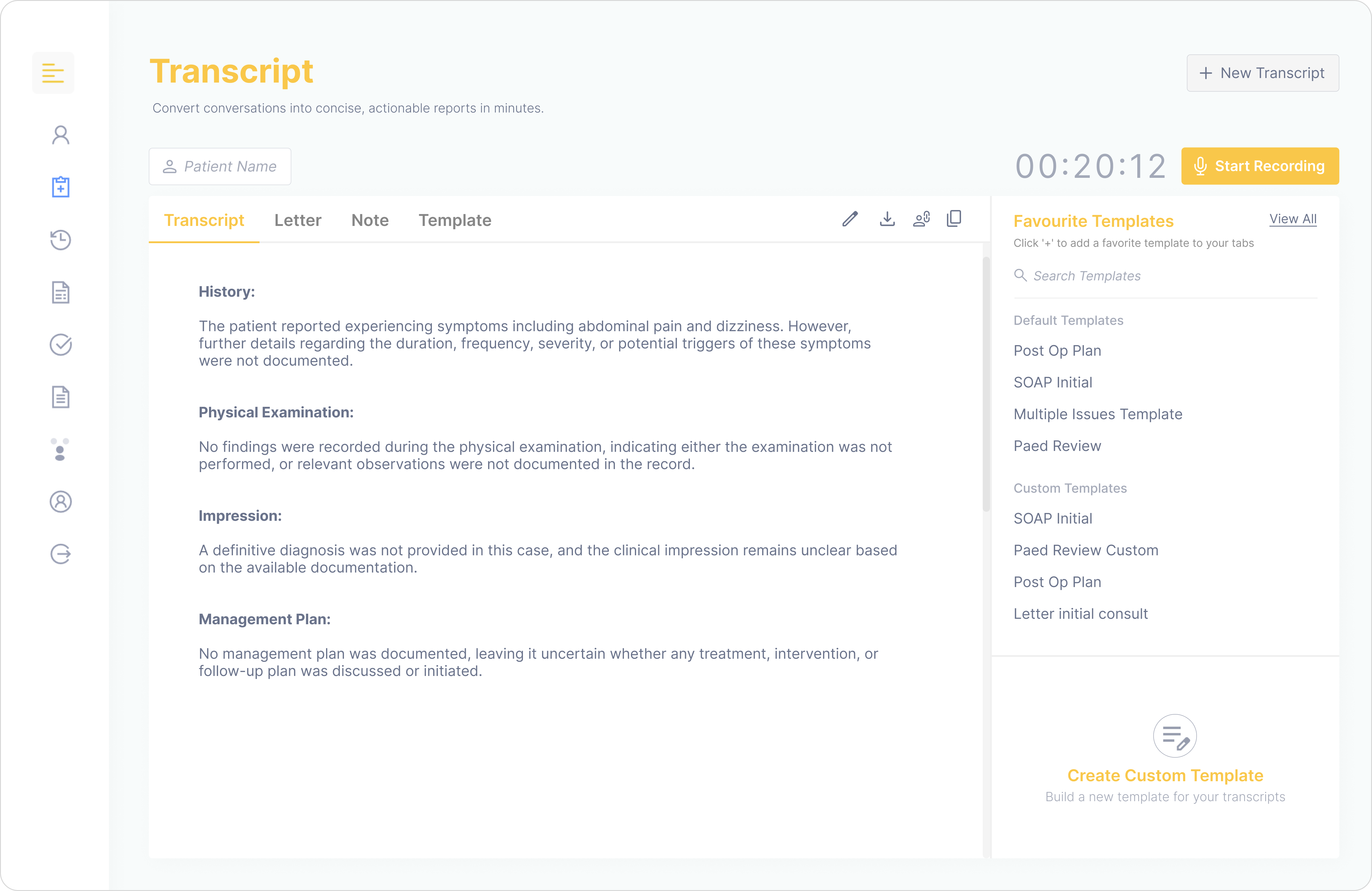Open the Template tab
Image resolution: width=1372 pixels, height=891 pixels.
tap(455, 220)
